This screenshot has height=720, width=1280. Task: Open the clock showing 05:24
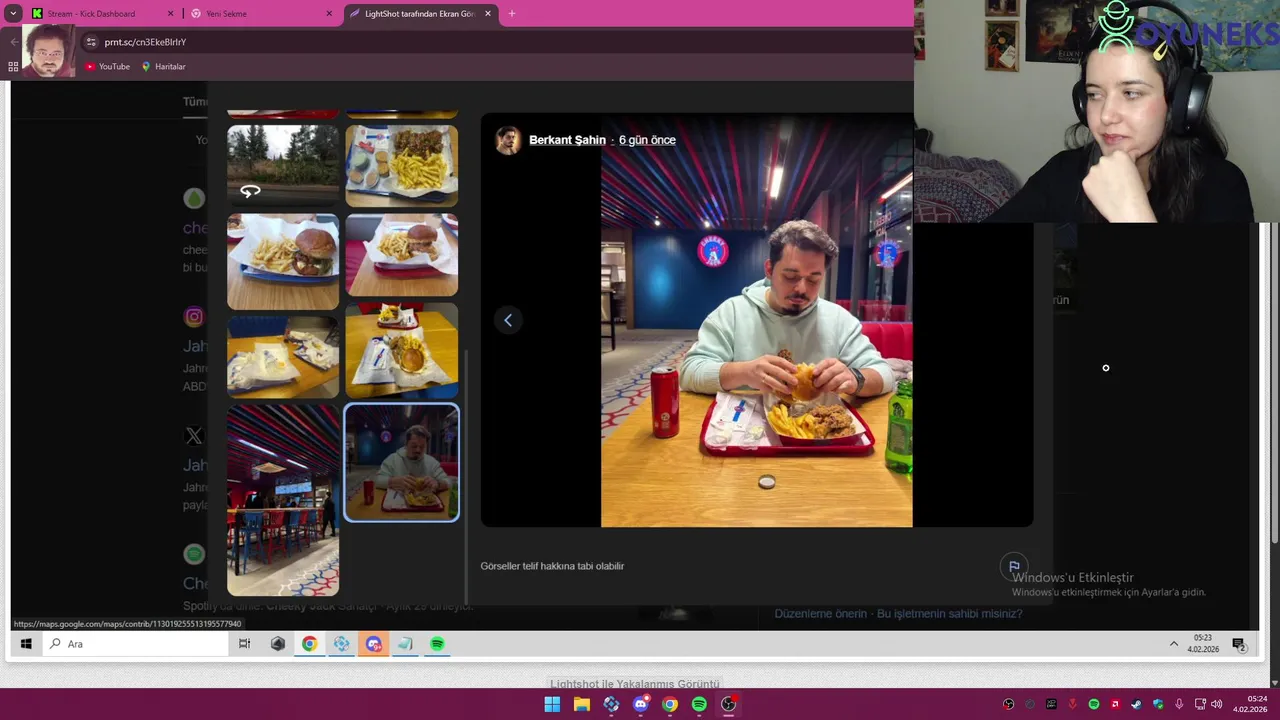1250,704
